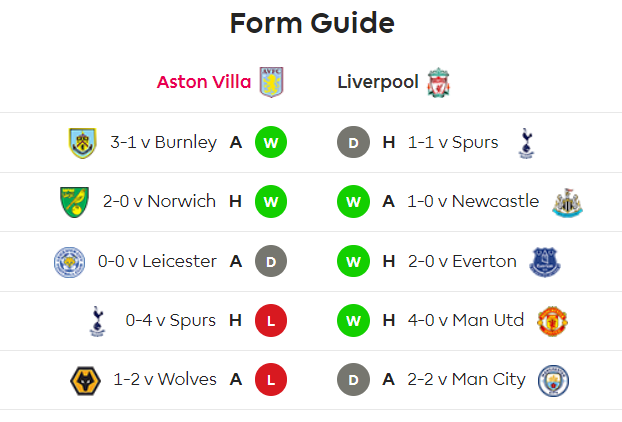Screen dimensions: 622x422
Task: Click red L badge for Wolves match
Action: click(271, 380)
